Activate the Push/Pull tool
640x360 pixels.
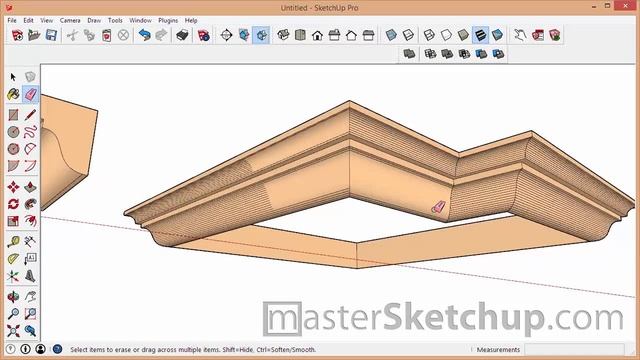(30, 187)
